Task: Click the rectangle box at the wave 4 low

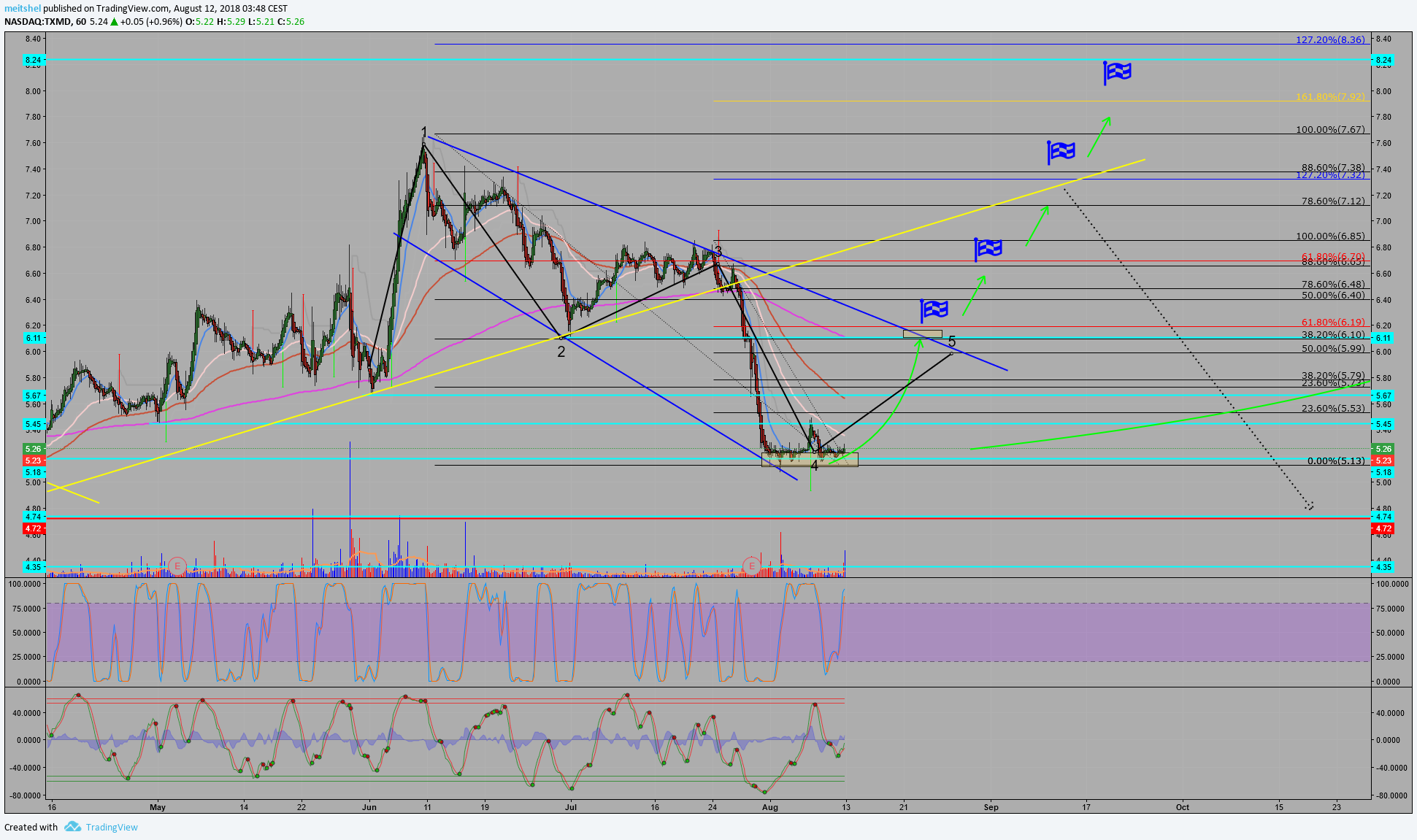Action: [x=810, y=460]
